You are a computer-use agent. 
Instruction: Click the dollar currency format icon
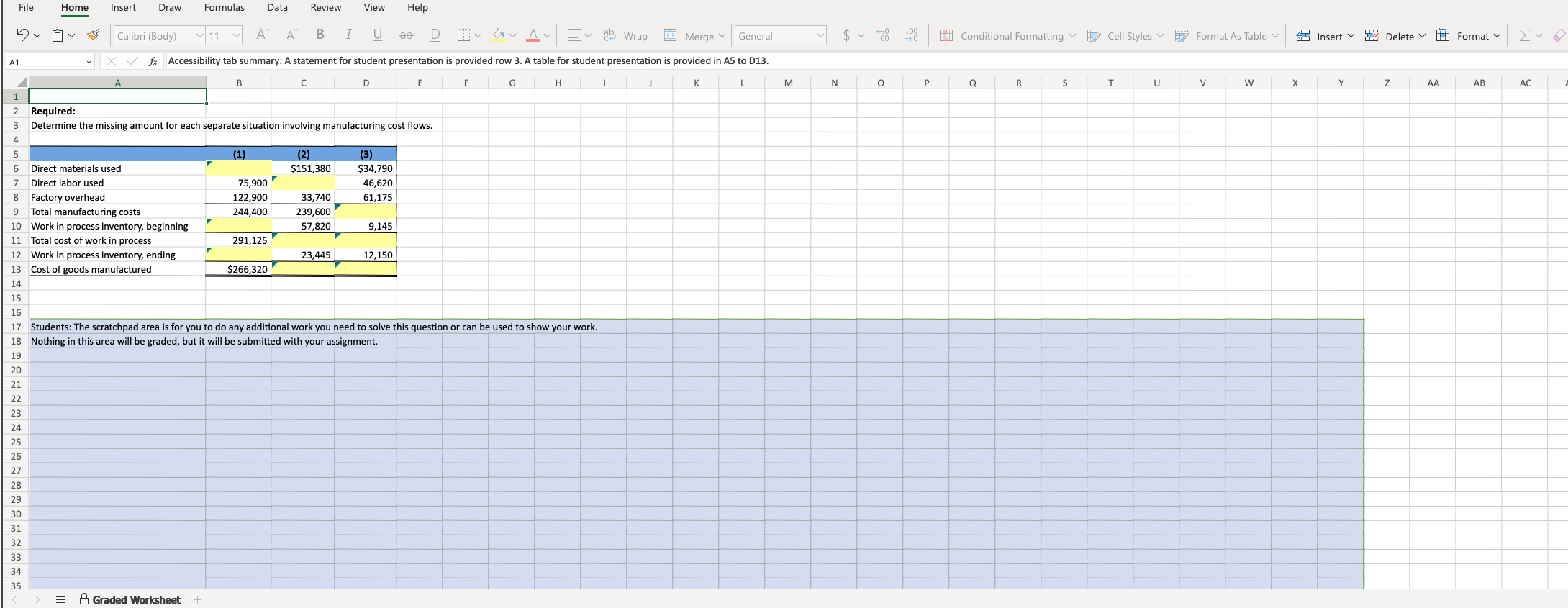846,35
